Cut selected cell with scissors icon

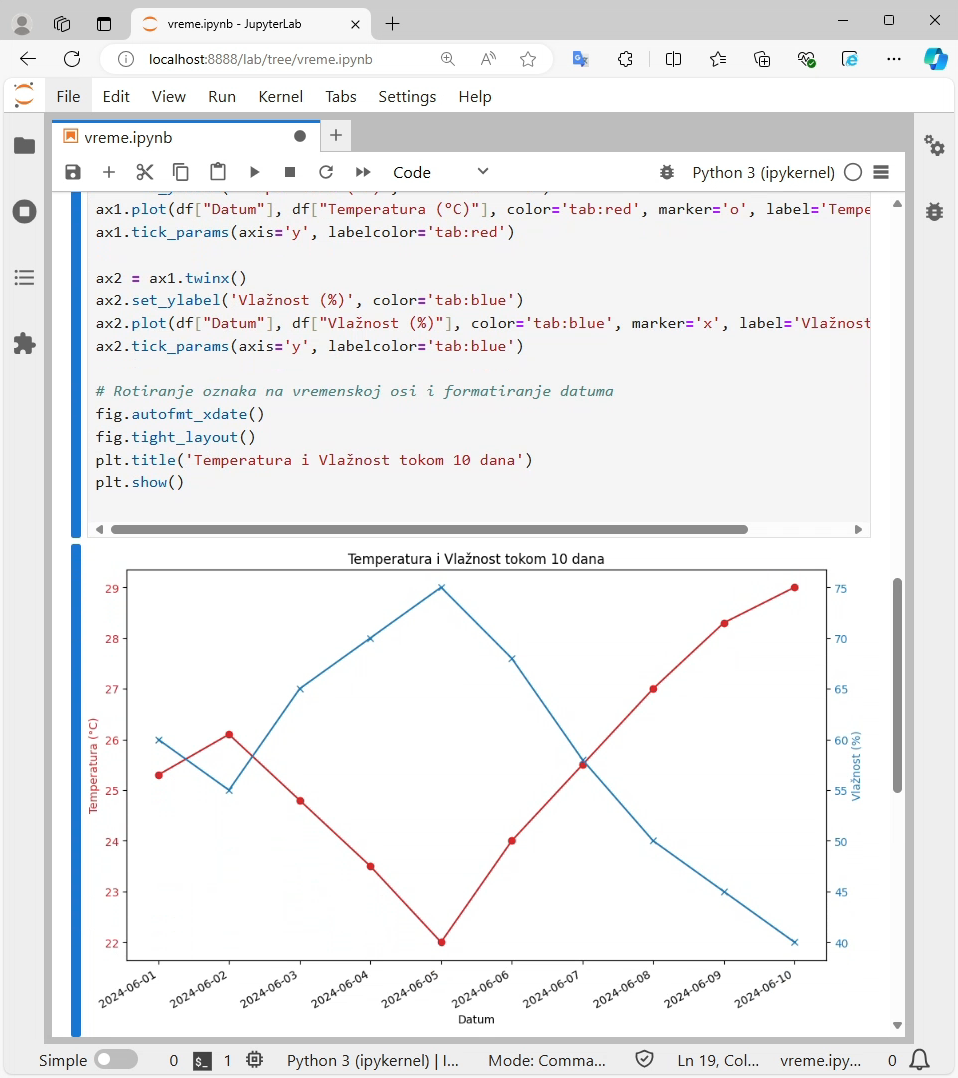[144, 172]
